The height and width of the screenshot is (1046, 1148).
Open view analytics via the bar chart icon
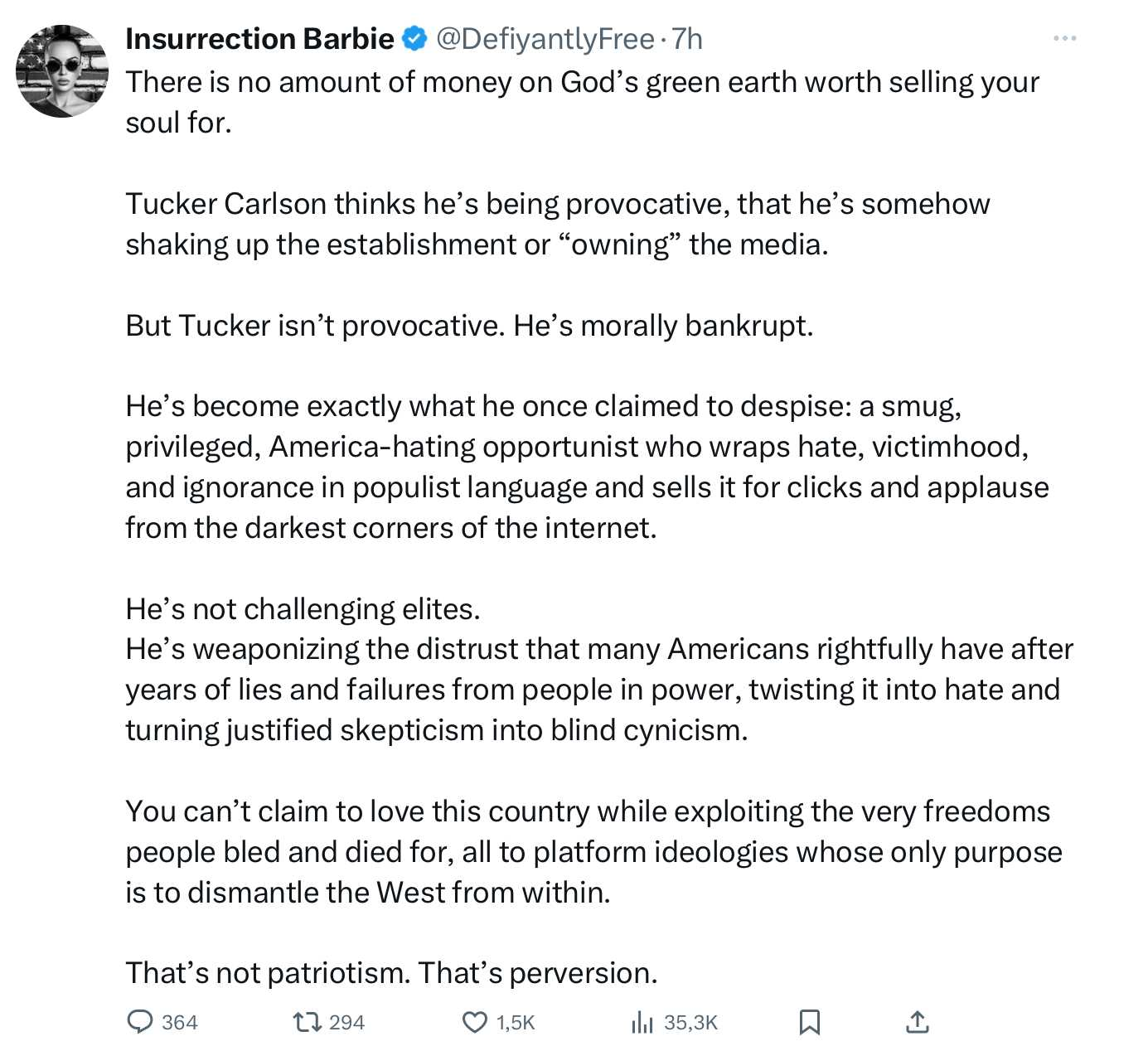click(x=642, y=1022)
